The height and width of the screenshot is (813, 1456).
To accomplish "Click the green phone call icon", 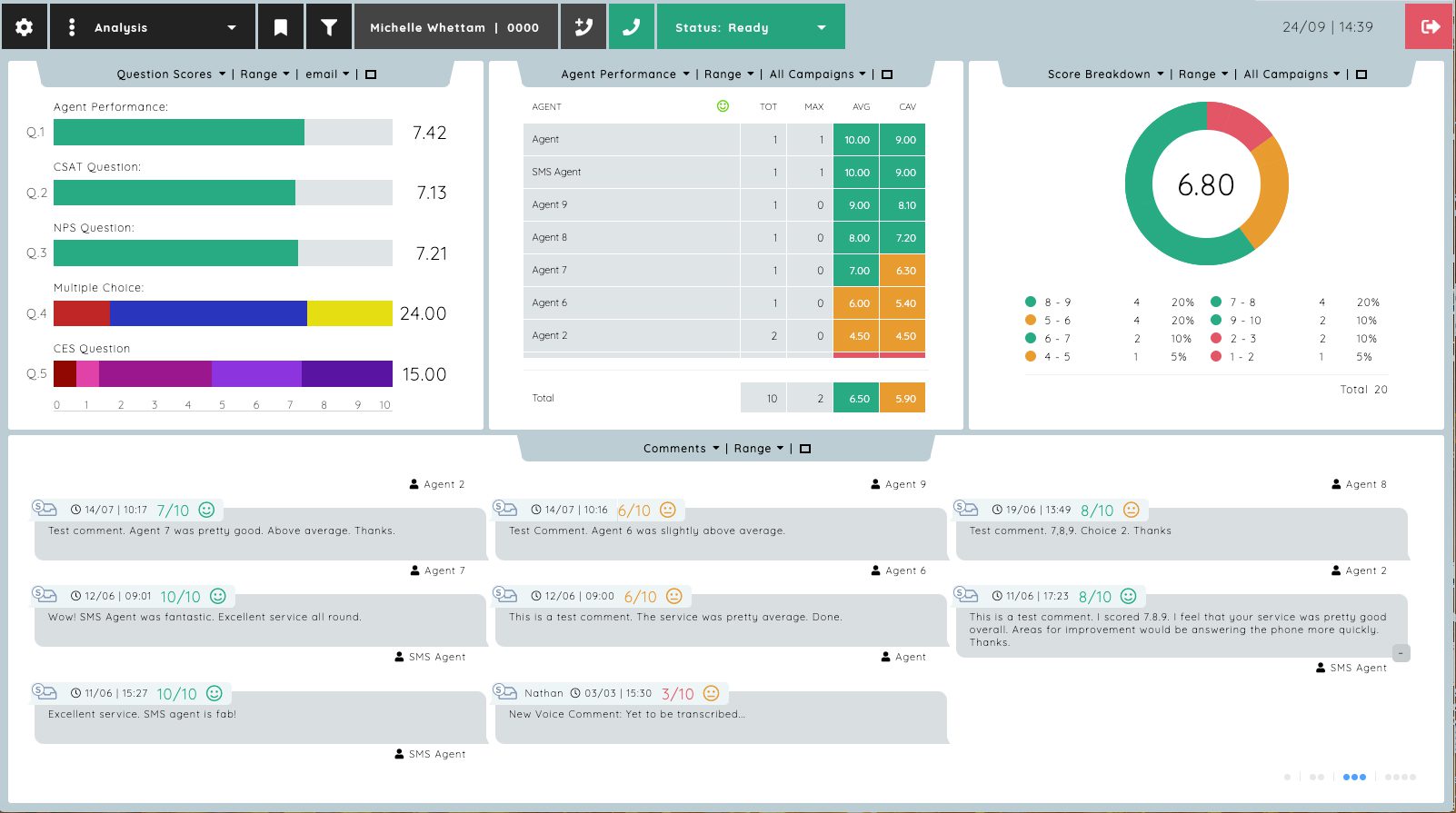I will pos(631,27).
